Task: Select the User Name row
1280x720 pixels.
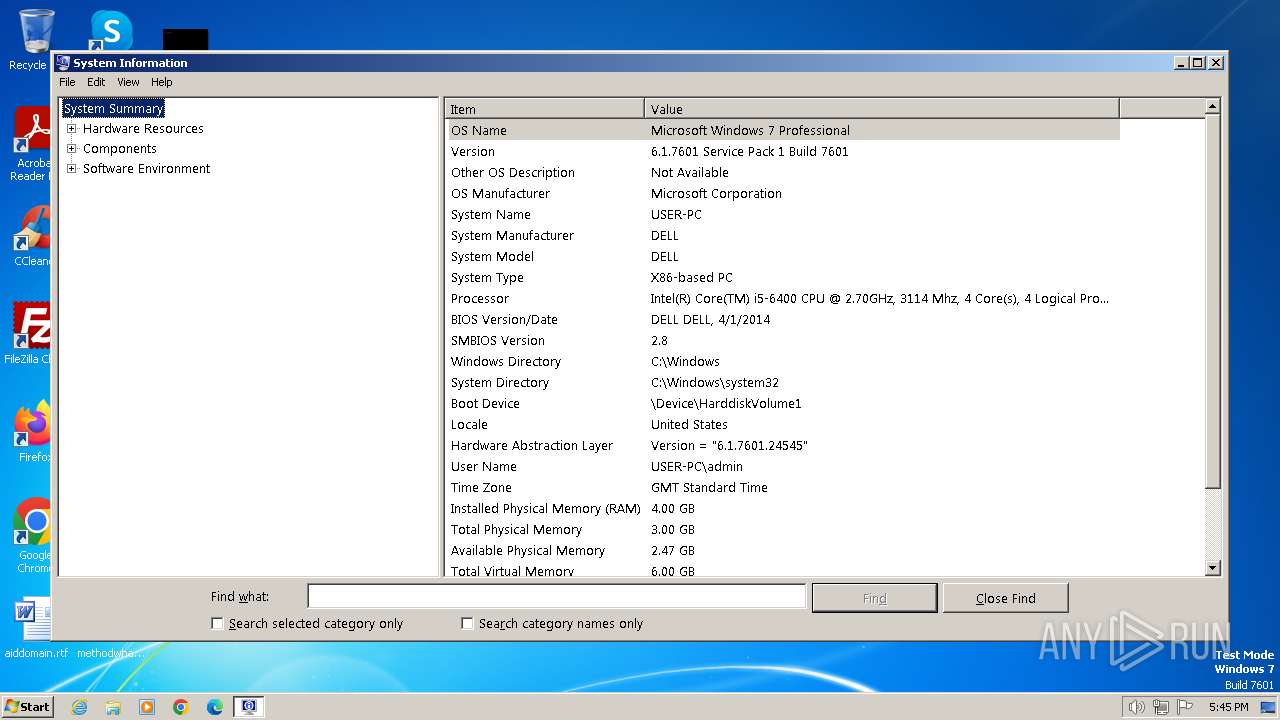Action: pyautogui.click(x=783, y=466)
